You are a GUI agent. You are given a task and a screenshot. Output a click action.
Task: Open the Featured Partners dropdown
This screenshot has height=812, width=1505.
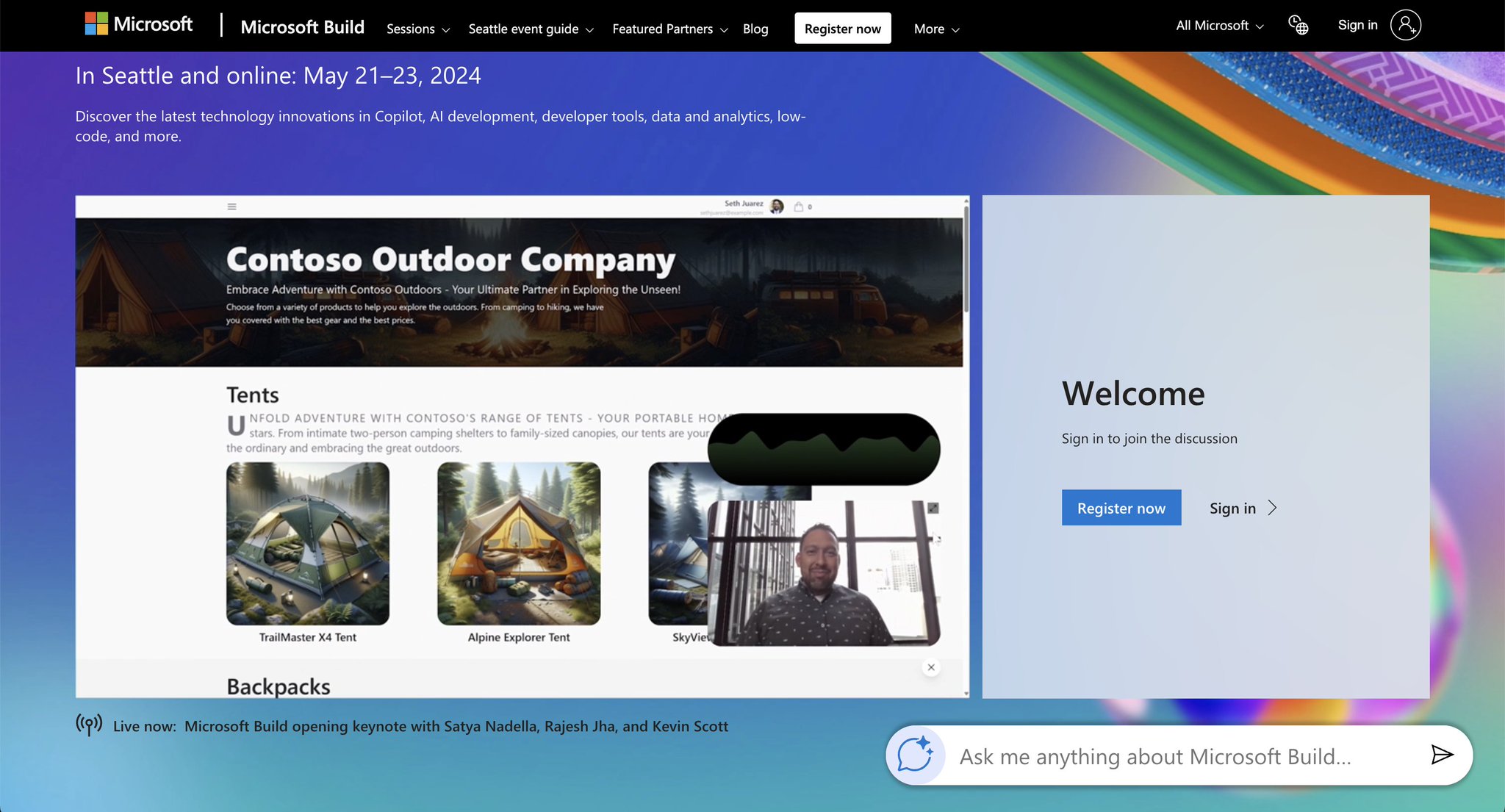tap(670, 29)
